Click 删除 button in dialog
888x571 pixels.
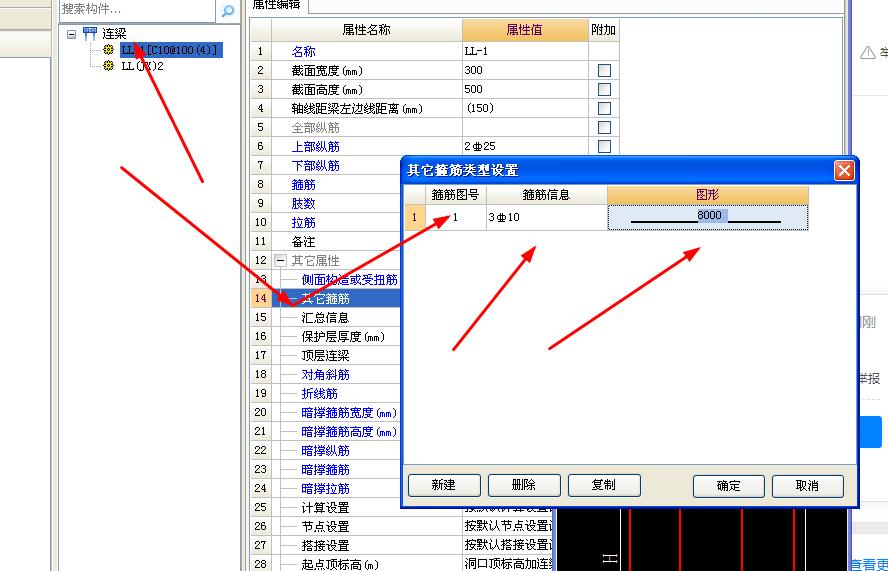click(524, 485)
